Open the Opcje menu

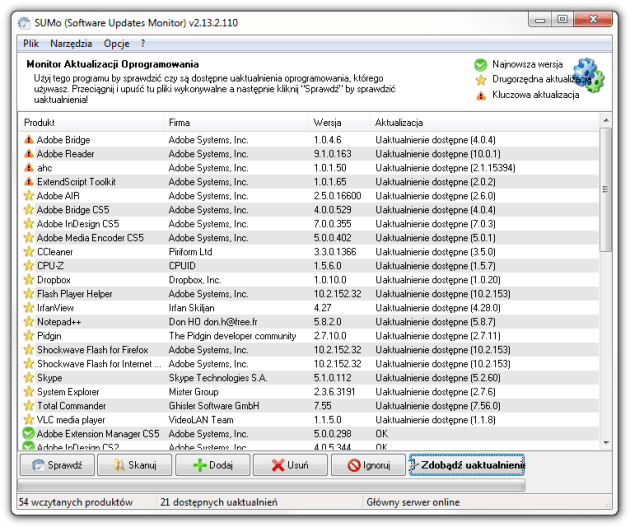(x=117, y=43)
